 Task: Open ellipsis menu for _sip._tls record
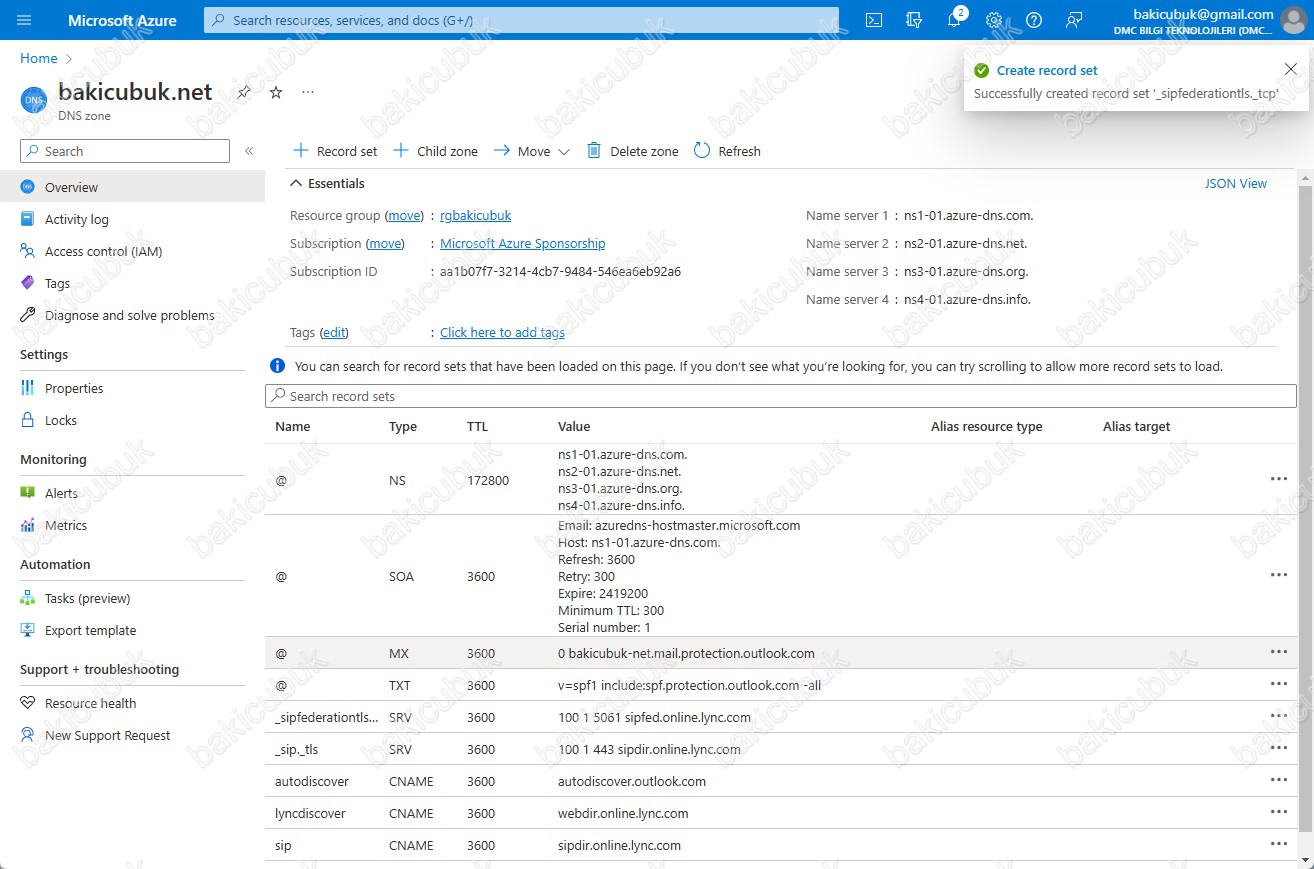(1278, 748)
